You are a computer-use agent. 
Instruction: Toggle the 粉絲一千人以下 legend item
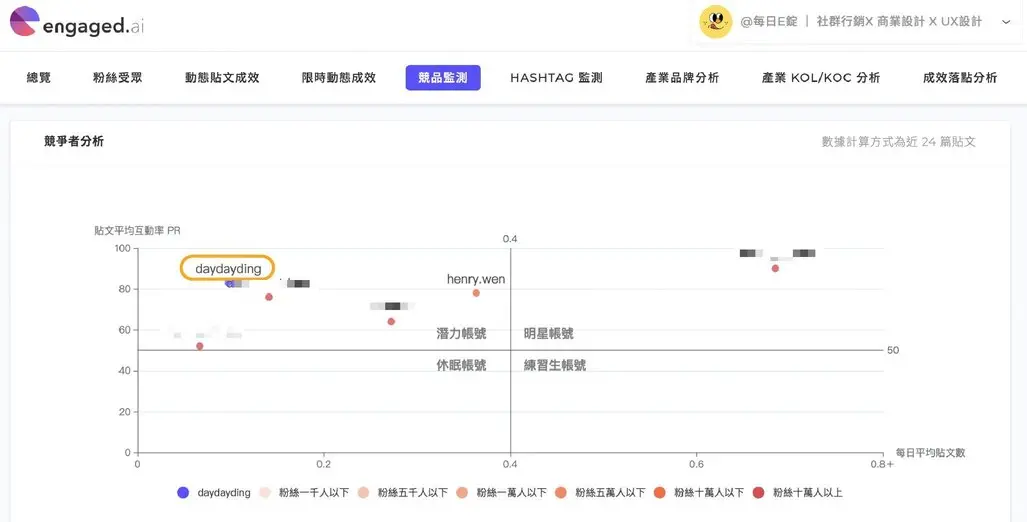pyautogui.click(x=305, y=493)
